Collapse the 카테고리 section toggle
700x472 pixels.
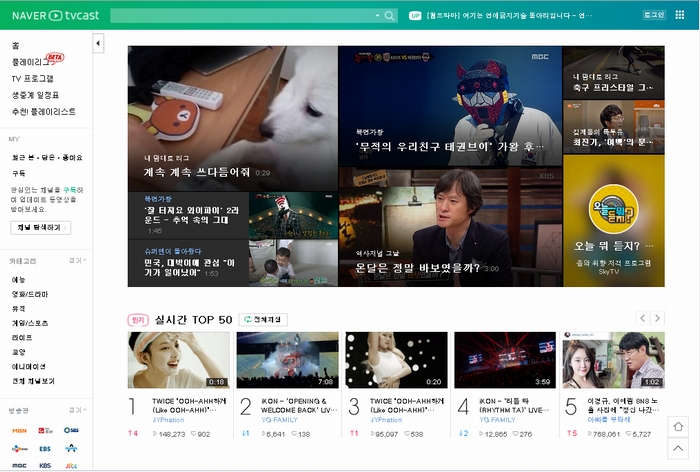78,260
